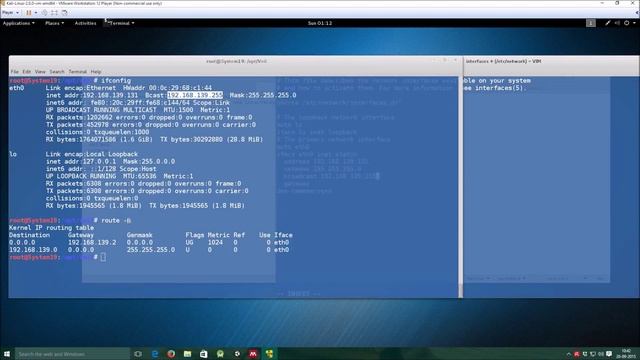The width and height of the screenshot is (640, 360).
Task: Click the power icon in Kali top bar
Action: [627, 23]
